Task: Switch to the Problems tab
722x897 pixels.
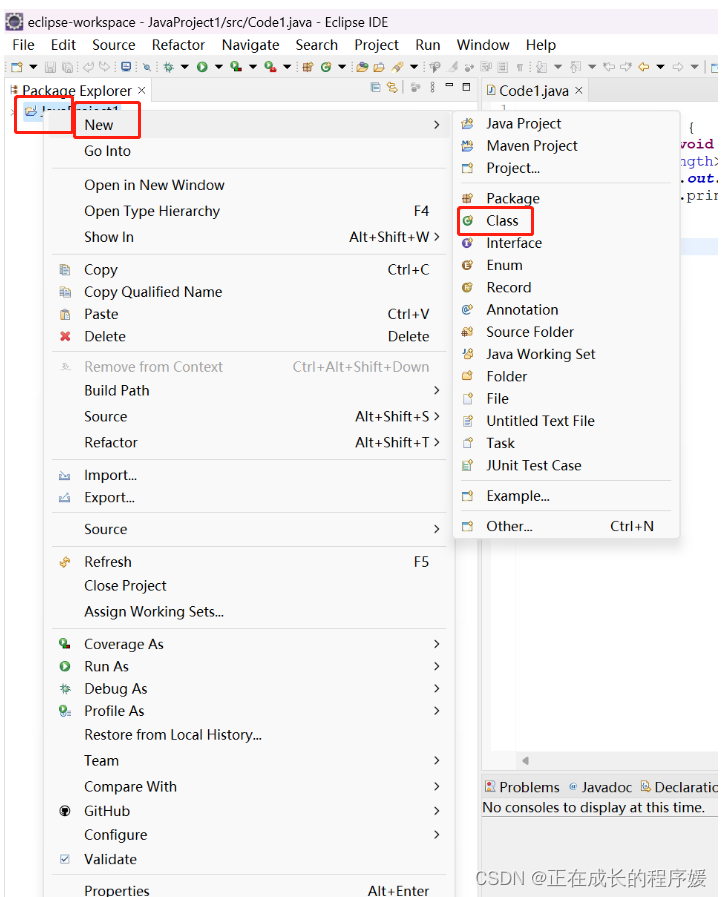Action: pyautogui.click(x=522, y=787)
